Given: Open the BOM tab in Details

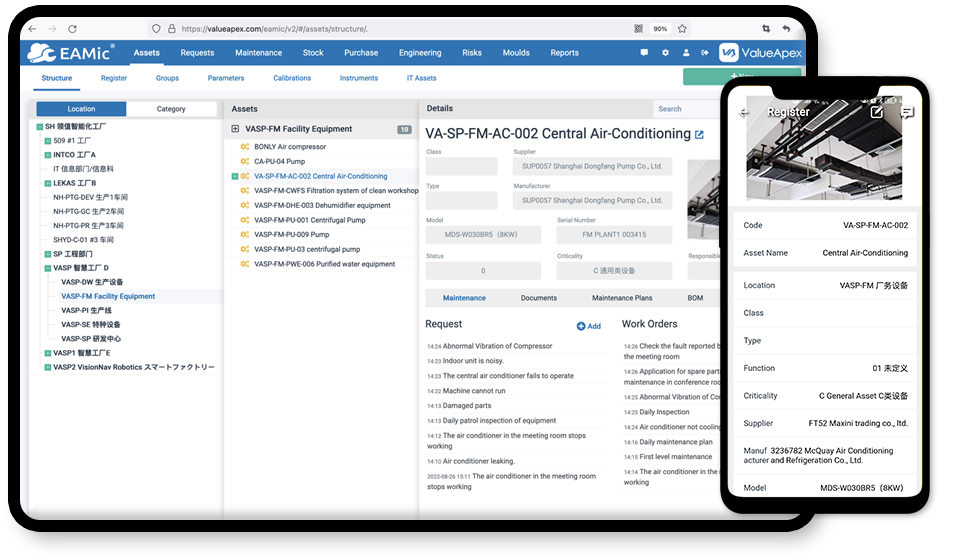Looking at the screenshot, I should click(x=695, y=298).
